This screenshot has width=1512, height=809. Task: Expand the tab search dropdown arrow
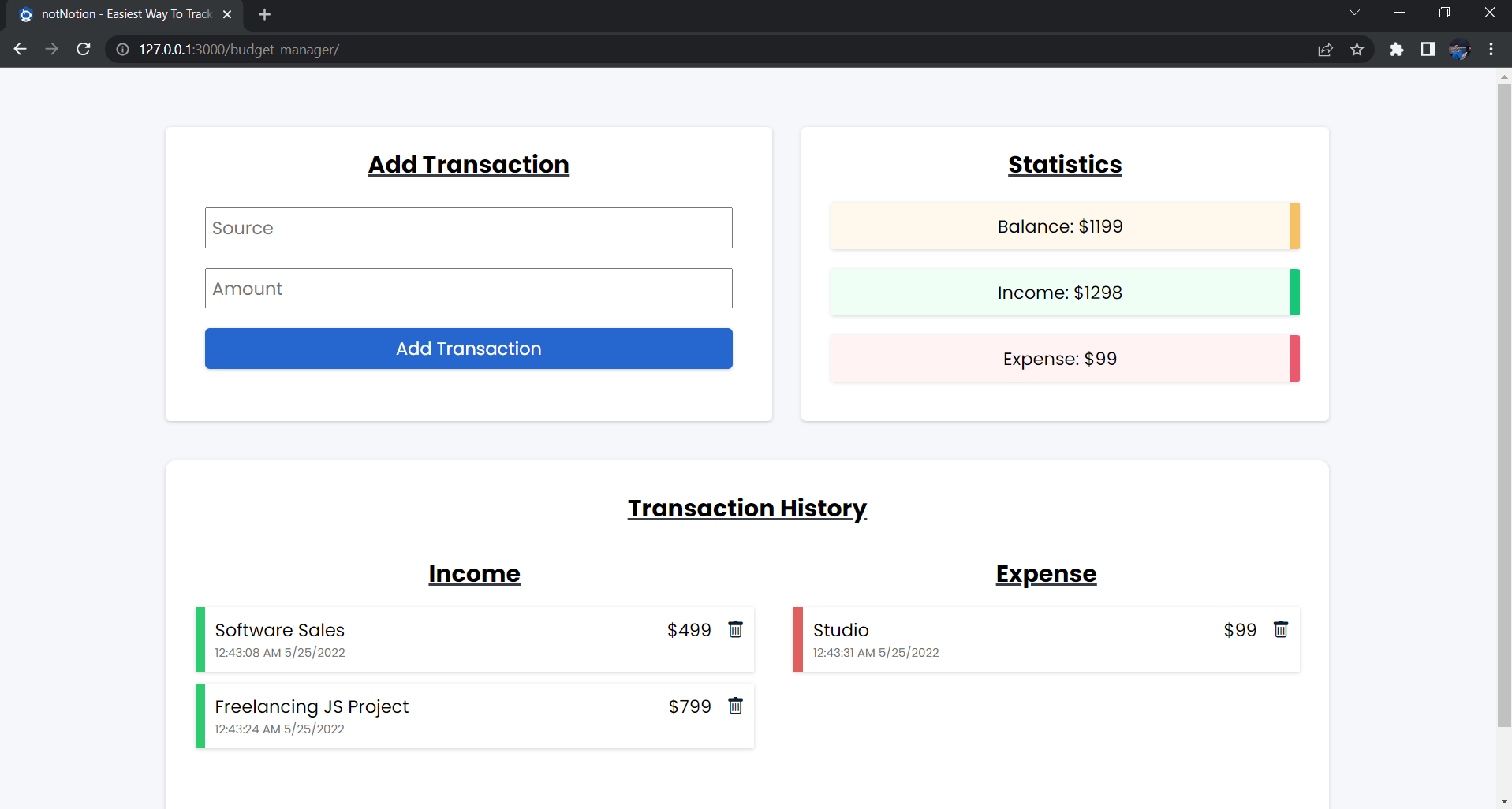click(1354, 13)
